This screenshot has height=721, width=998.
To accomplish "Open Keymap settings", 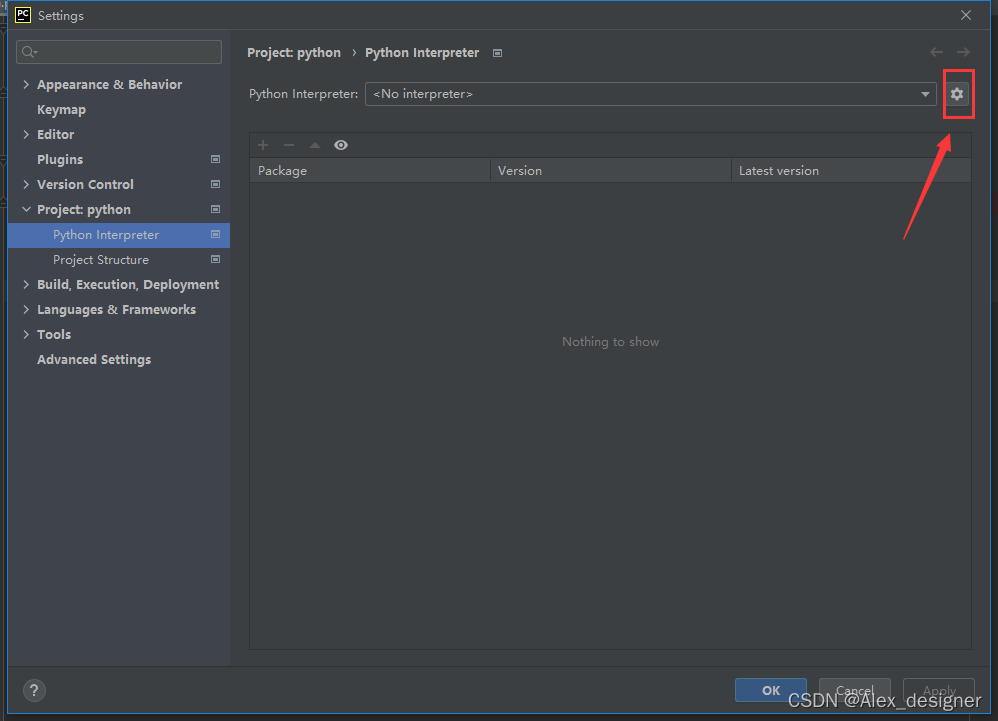I will tap(61, 109).
